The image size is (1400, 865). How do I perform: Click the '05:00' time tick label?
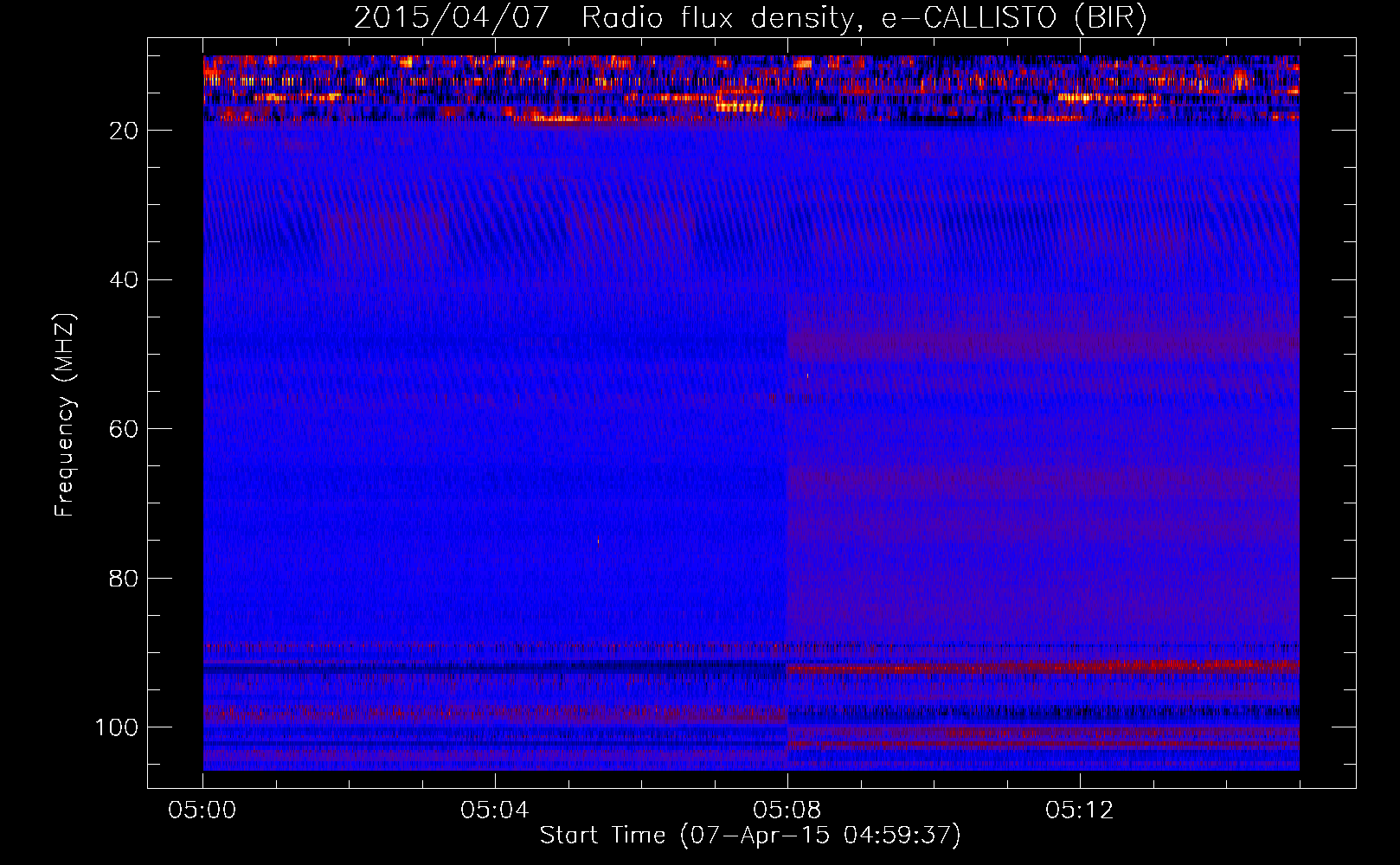[202, 811]
